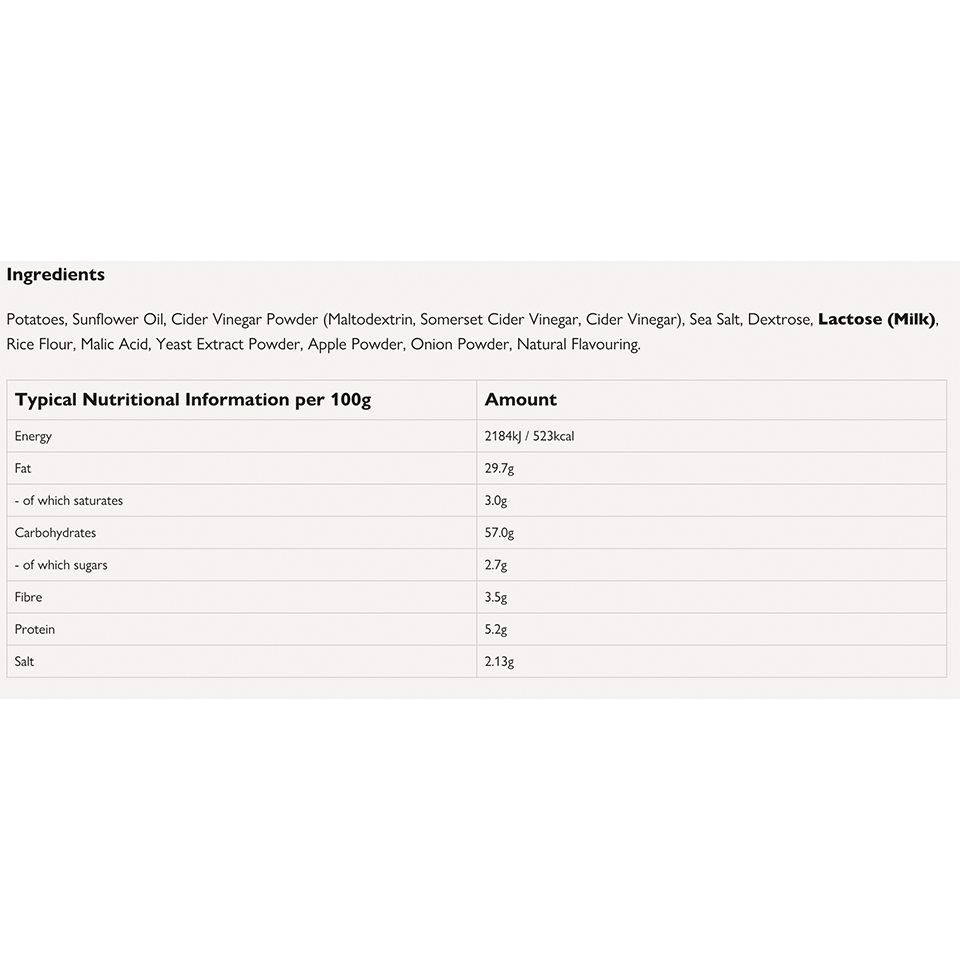The width and height of the screenshot is (960, 960).
Task: Click the 2.13g salt value
Action: (499, 661)
